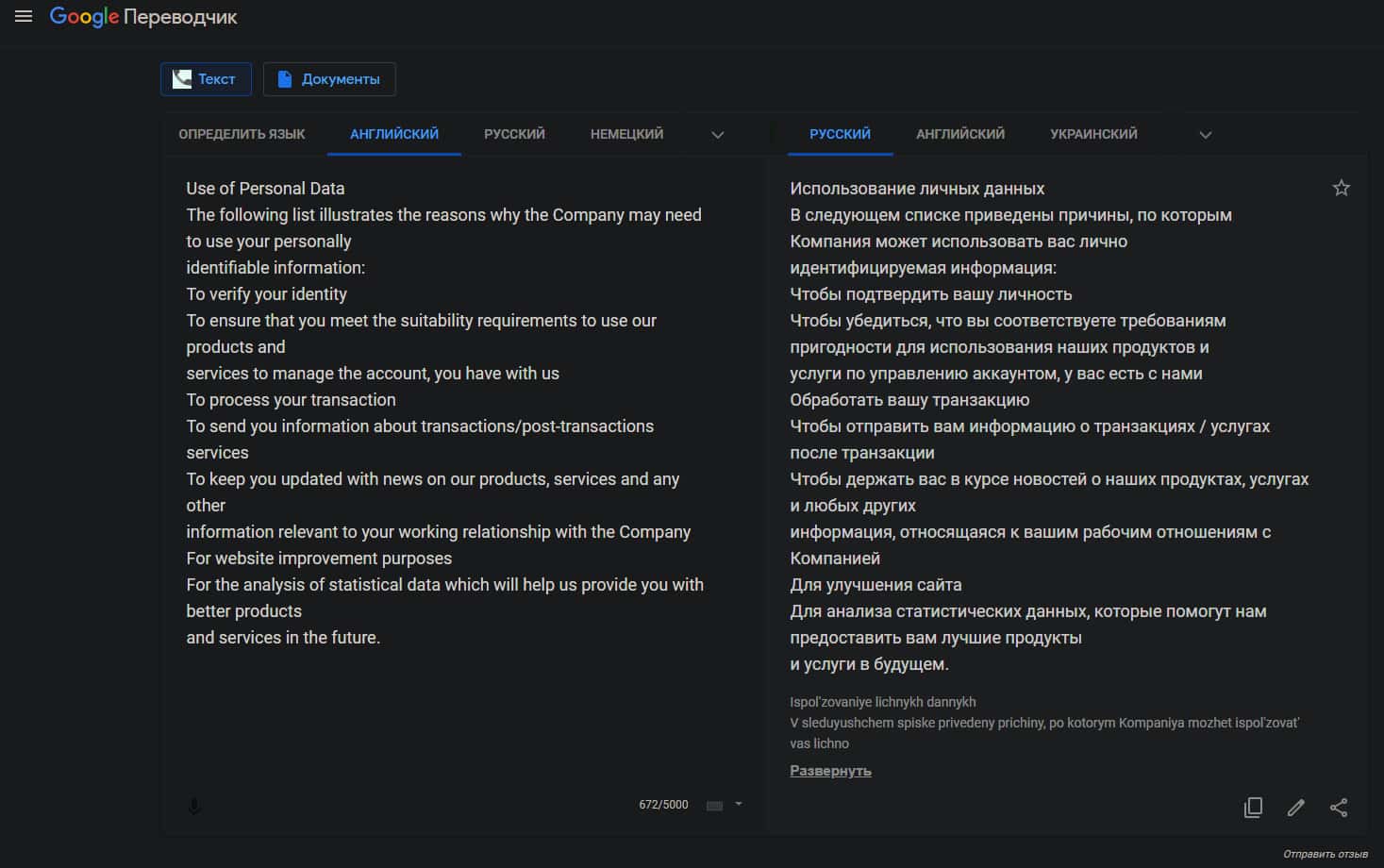Click the Текст mode button
1384x868 pixels.
(x=206, y=79)
